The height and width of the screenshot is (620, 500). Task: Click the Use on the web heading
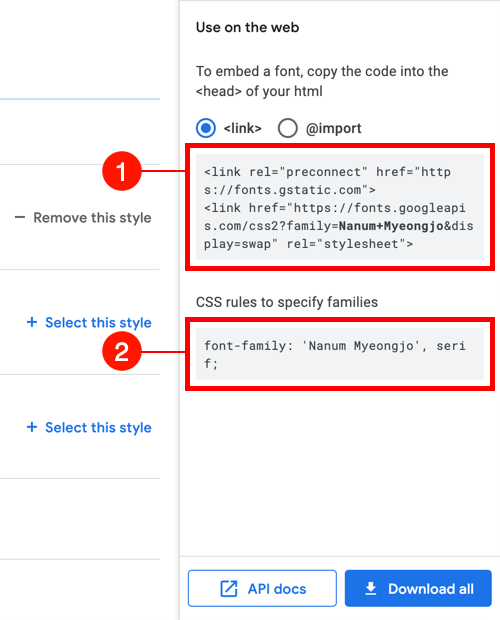(247, 27)
